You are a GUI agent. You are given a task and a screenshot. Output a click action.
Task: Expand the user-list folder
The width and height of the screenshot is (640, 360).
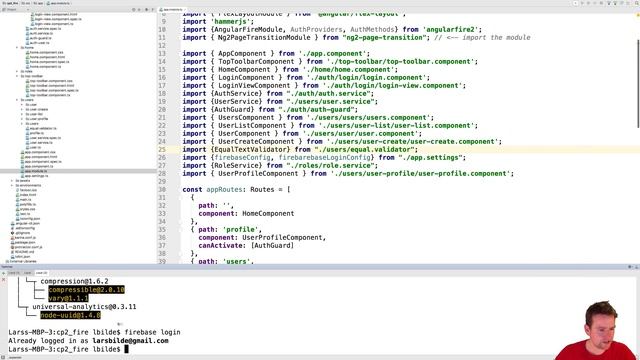22,114
